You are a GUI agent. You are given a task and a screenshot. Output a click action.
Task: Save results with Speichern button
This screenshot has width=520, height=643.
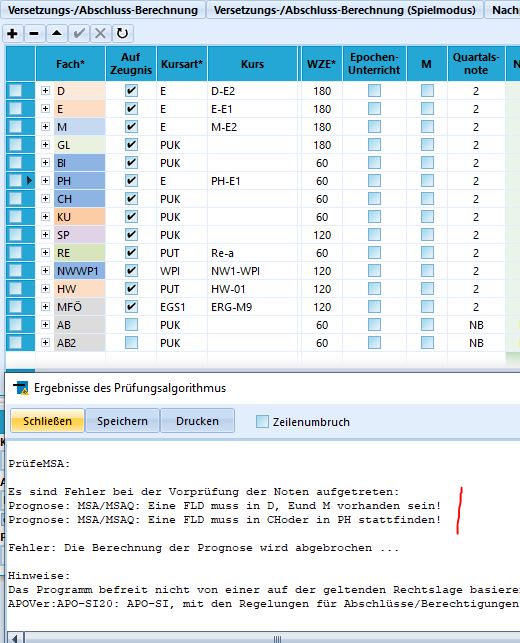pos(122,421)
